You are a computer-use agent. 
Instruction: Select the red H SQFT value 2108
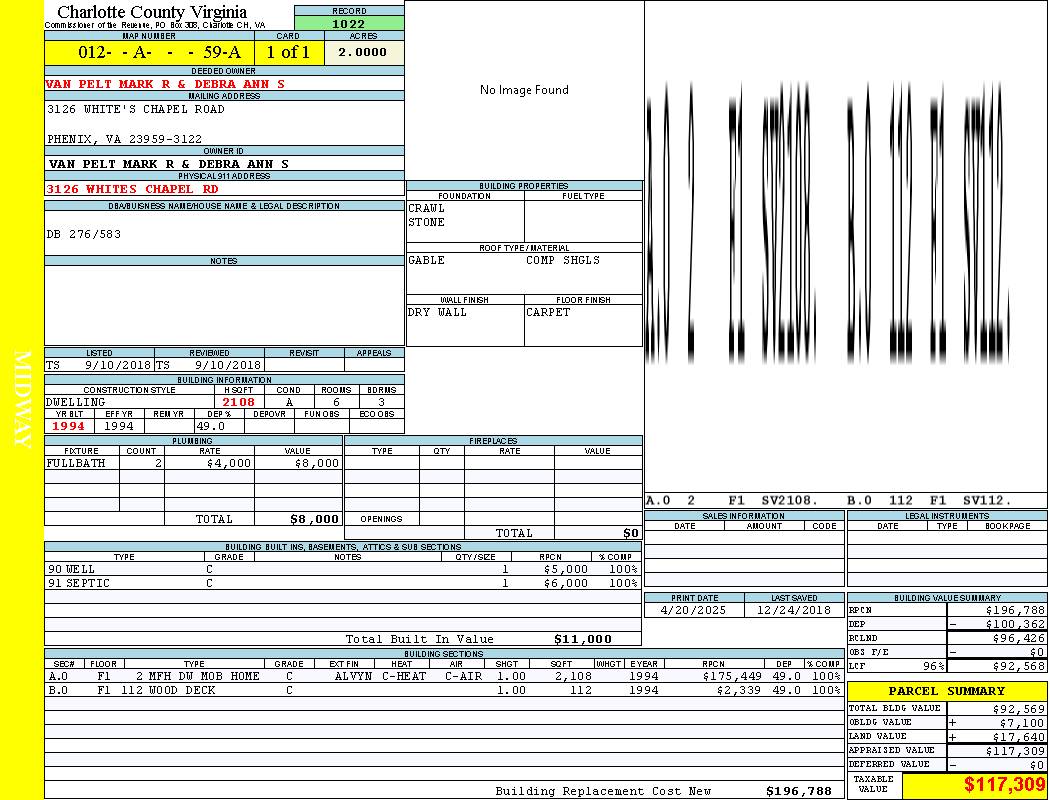238,402
